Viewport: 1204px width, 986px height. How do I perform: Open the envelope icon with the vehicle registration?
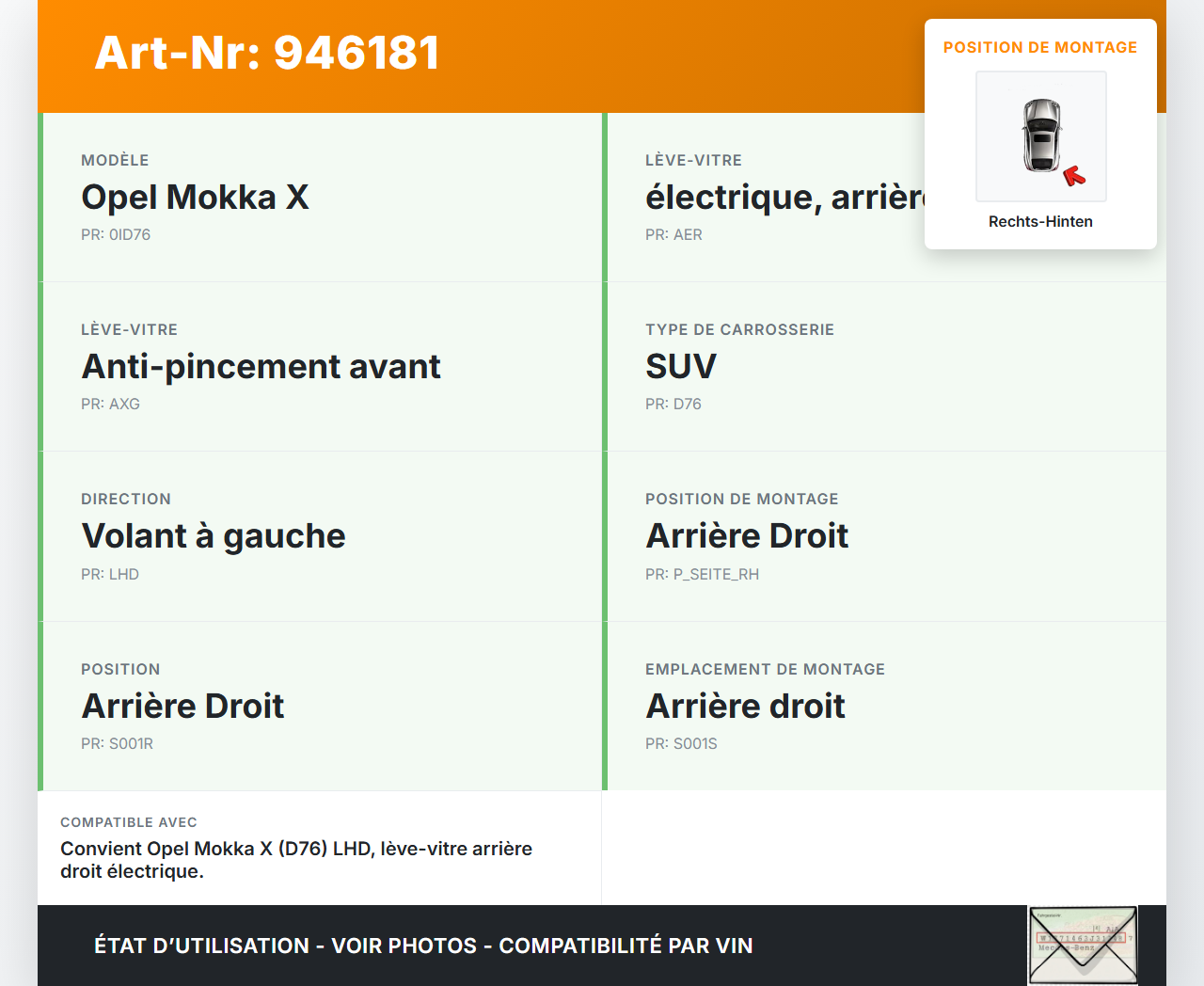(1083, 945)
